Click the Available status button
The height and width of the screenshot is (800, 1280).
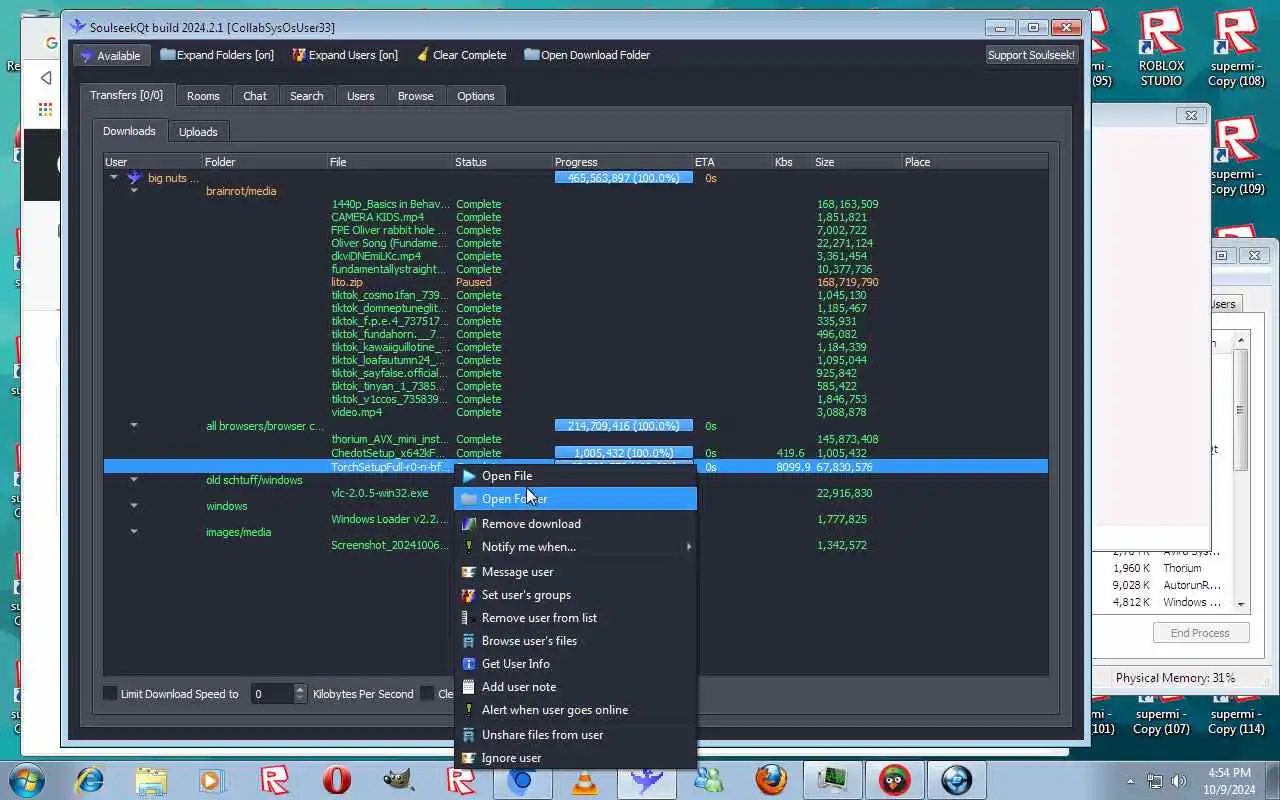[111, 56]
